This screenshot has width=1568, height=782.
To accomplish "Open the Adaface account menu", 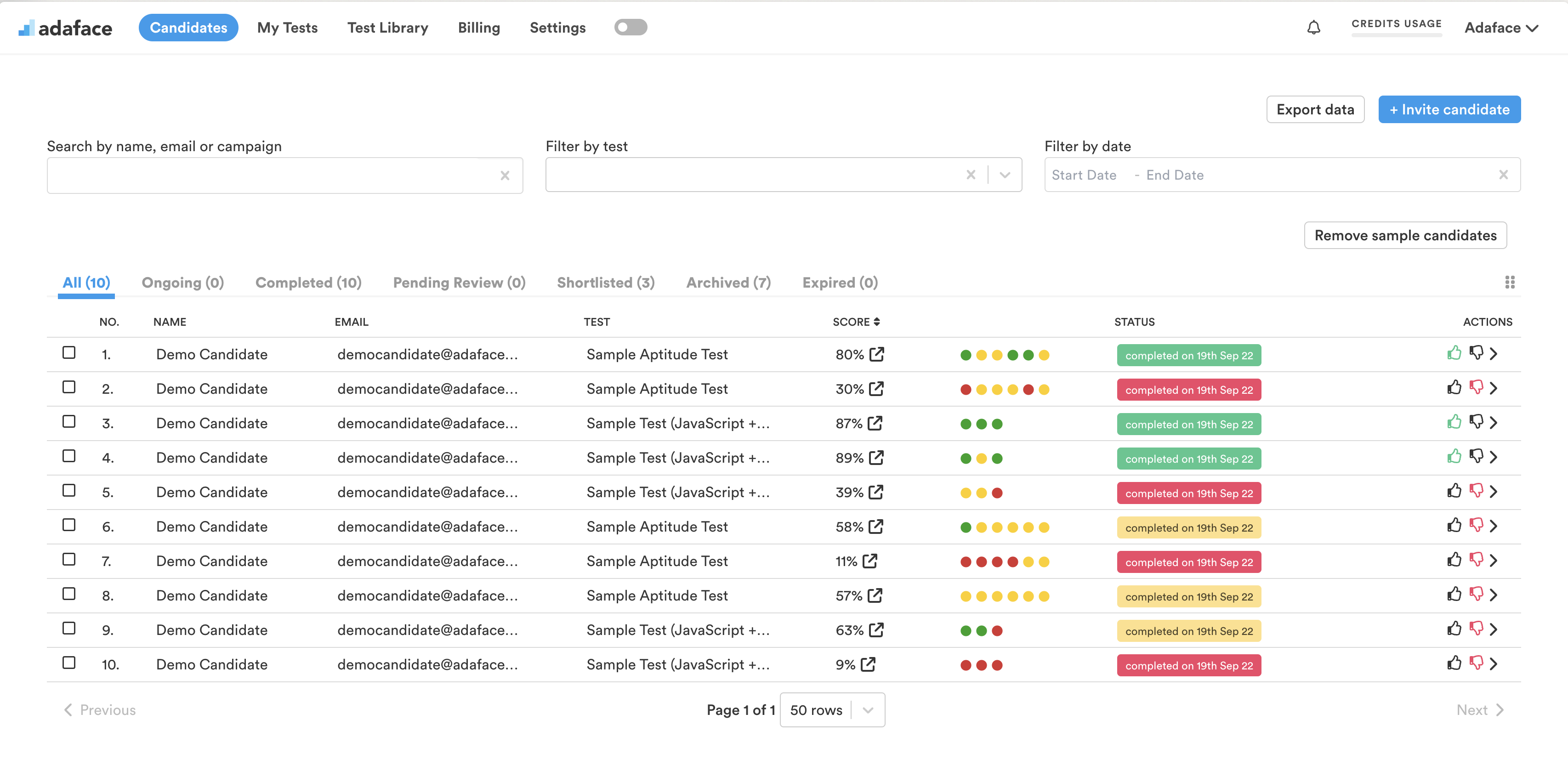I will pos(1501,28).
